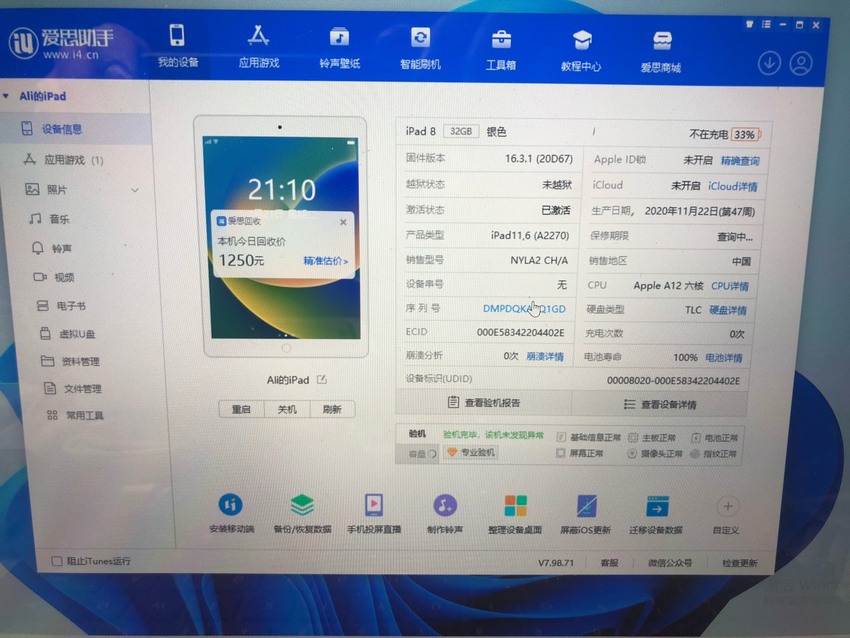The image size is (850, 638).
Task: Open 铃声壁纸 ringtones and wallpapers
Action: (x=339, y=48)
